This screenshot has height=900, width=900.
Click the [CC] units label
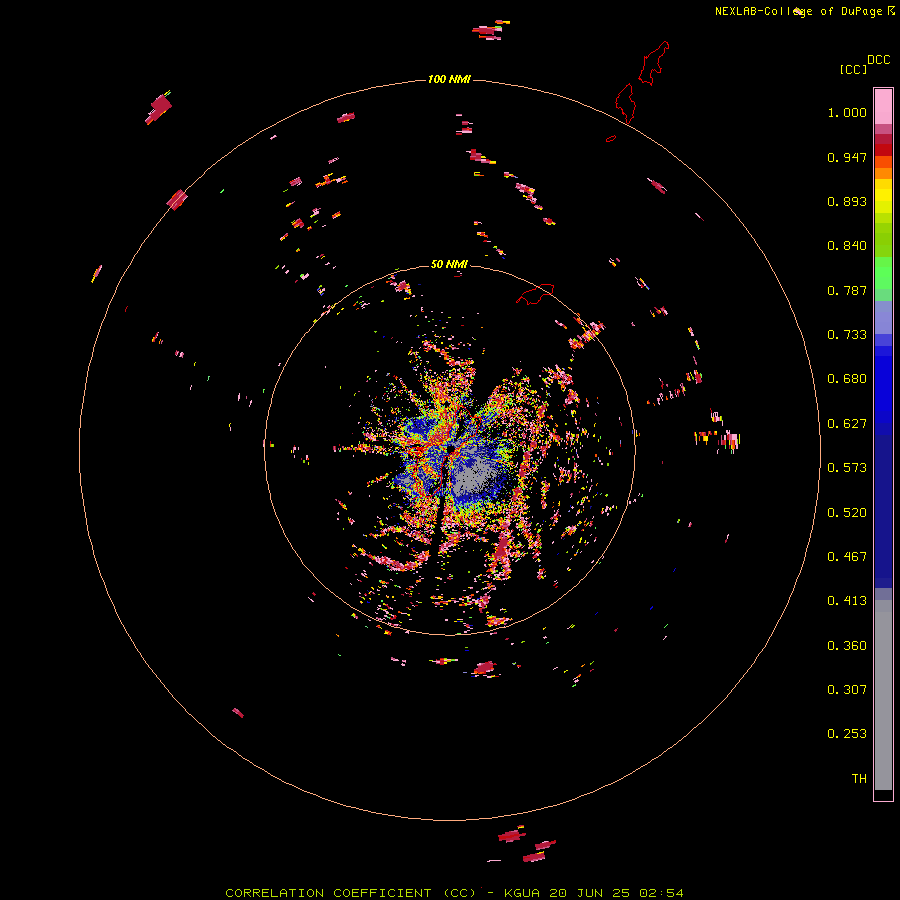(x=853, y=69)
